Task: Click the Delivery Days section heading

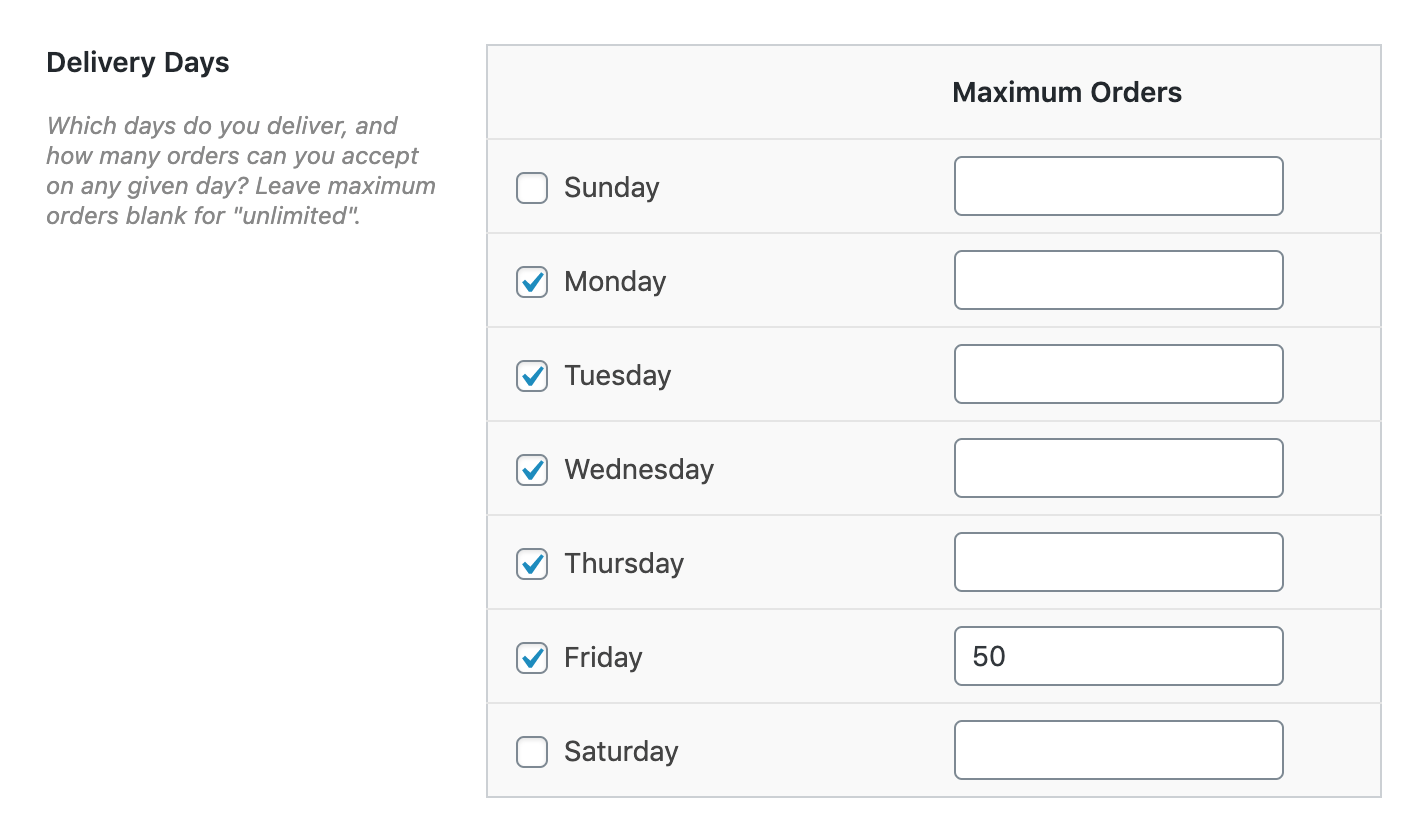Action: click(138, 63)
